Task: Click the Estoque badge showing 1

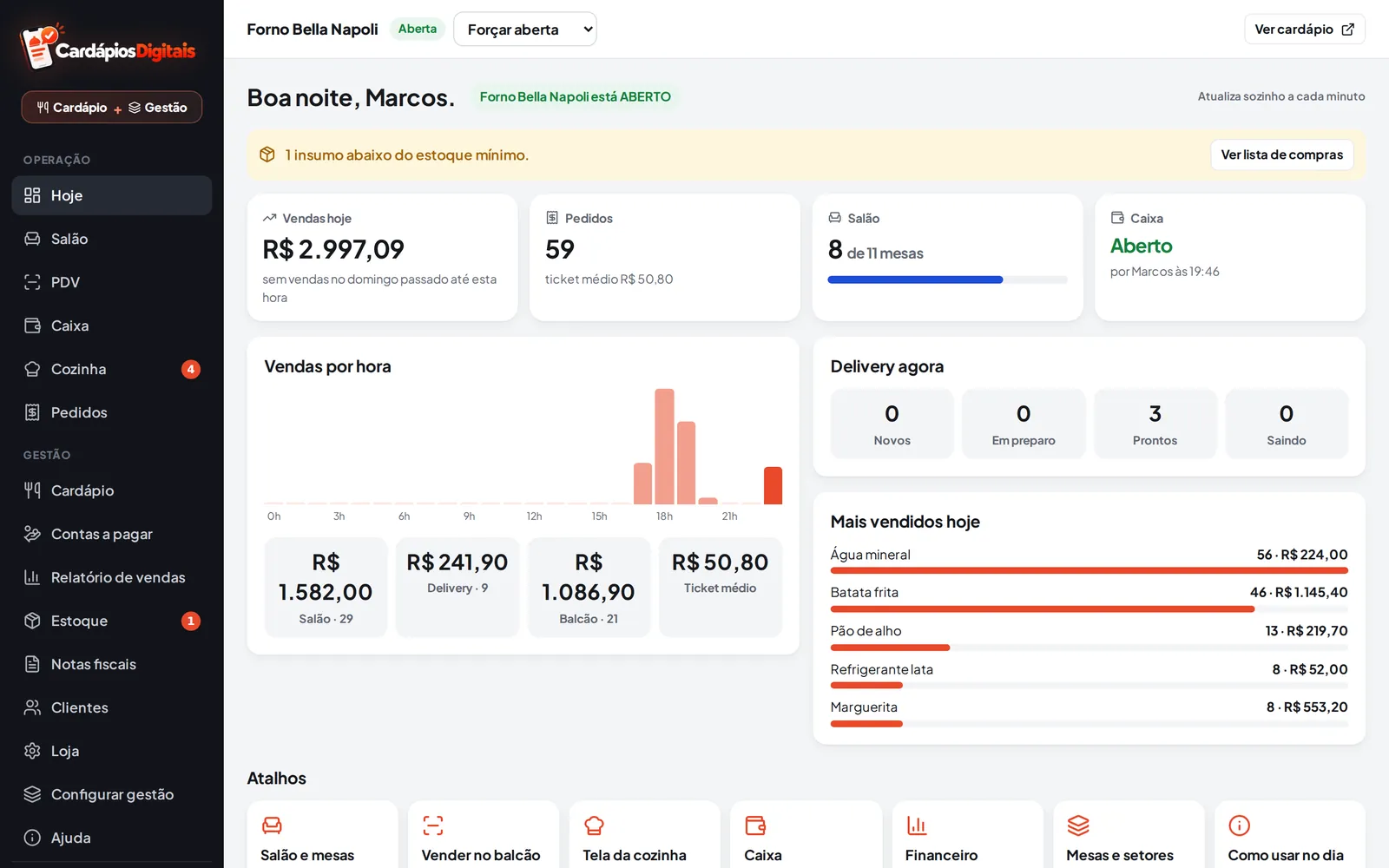Action: 191,621
